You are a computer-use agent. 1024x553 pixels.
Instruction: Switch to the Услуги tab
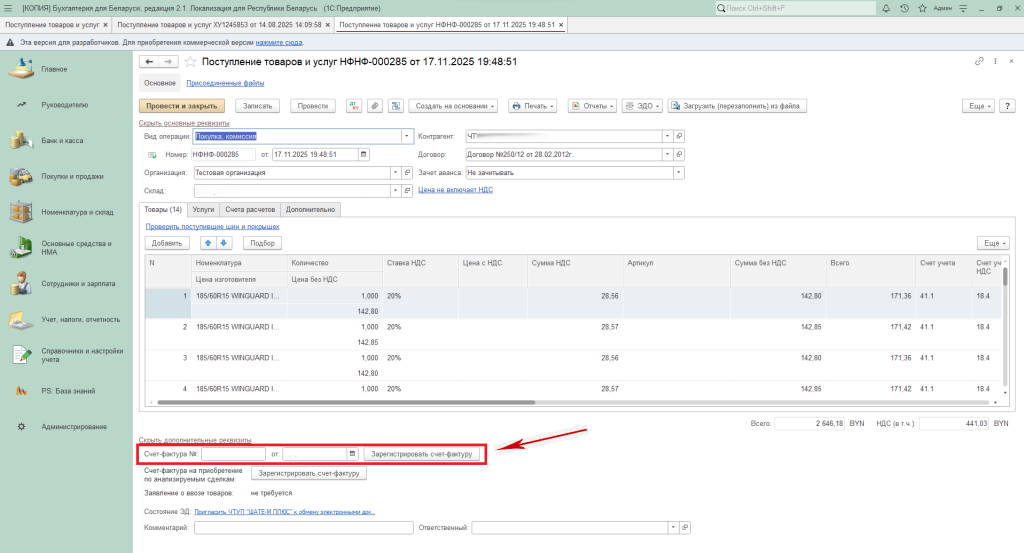(x=203, y=209)
